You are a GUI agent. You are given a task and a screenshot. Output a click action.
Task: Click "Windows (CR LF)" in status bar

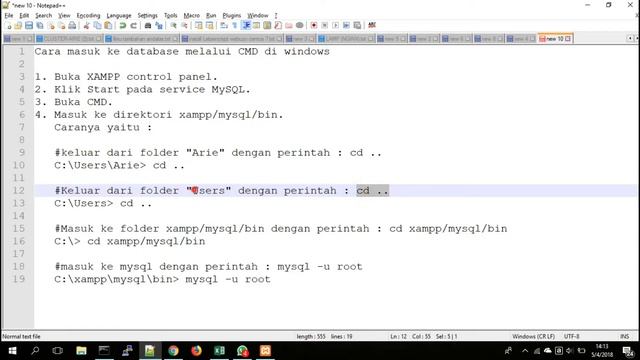coord(533,336)
